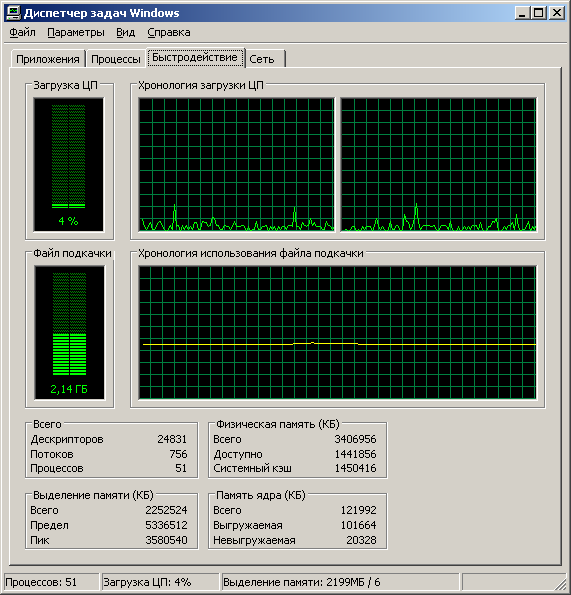Click the Task Manager title bar icon
The width and height of the screenshot is (571, 595).
click(x=13, y=13)
